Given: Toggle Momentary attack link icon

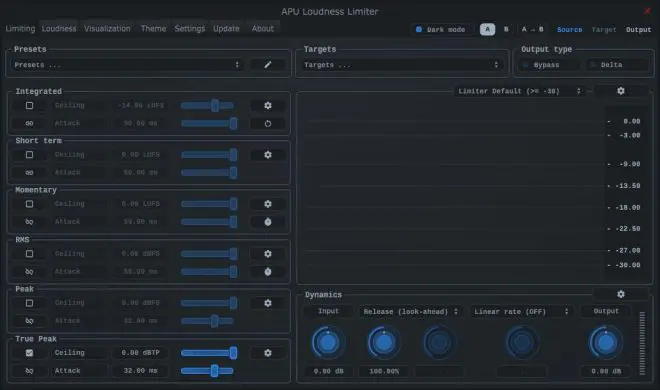Looking at the screenshot, I should click(29, 222).
